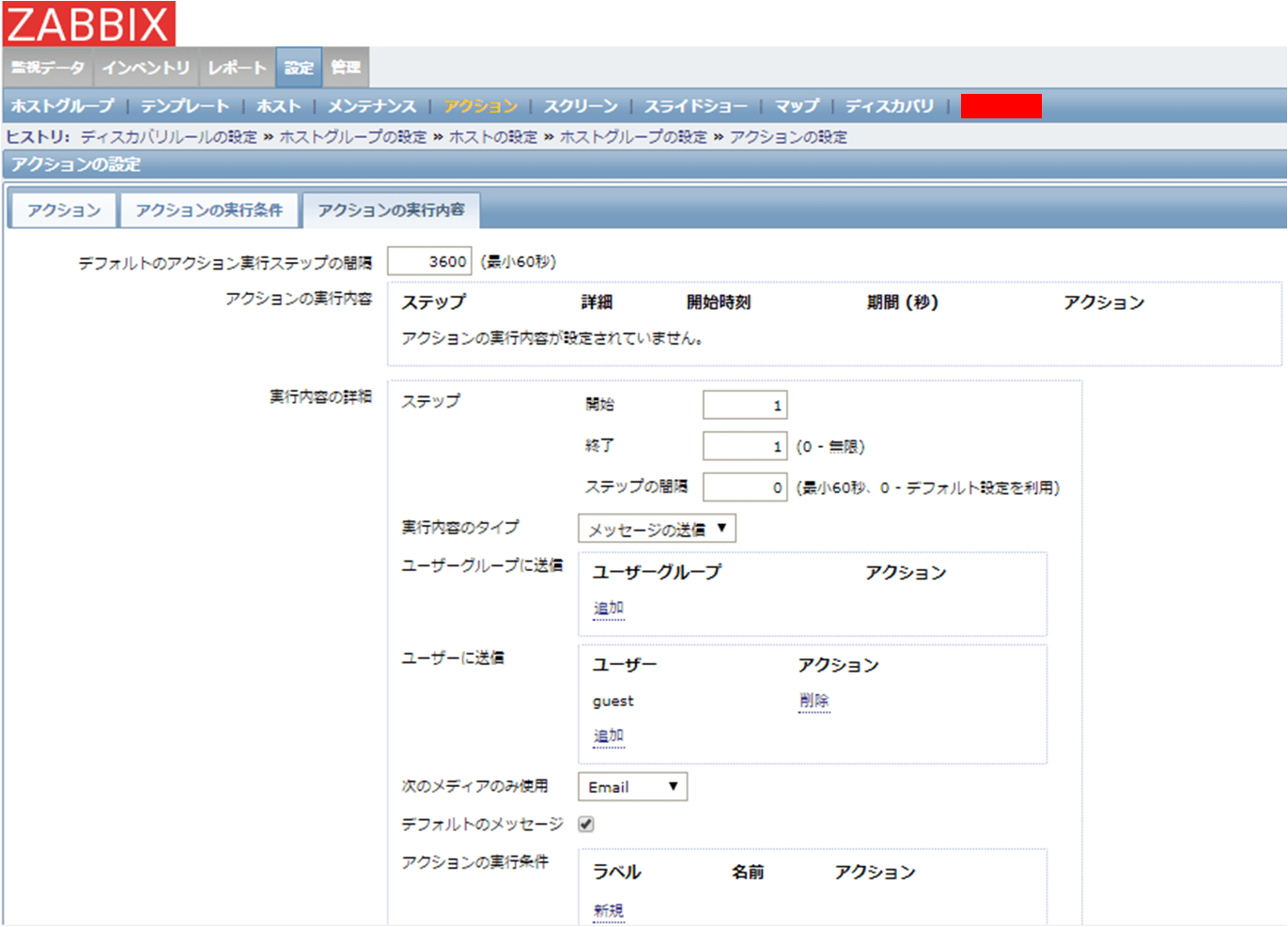
Task: Click the 終了 step input field
Action: click(x=745, y=446)
